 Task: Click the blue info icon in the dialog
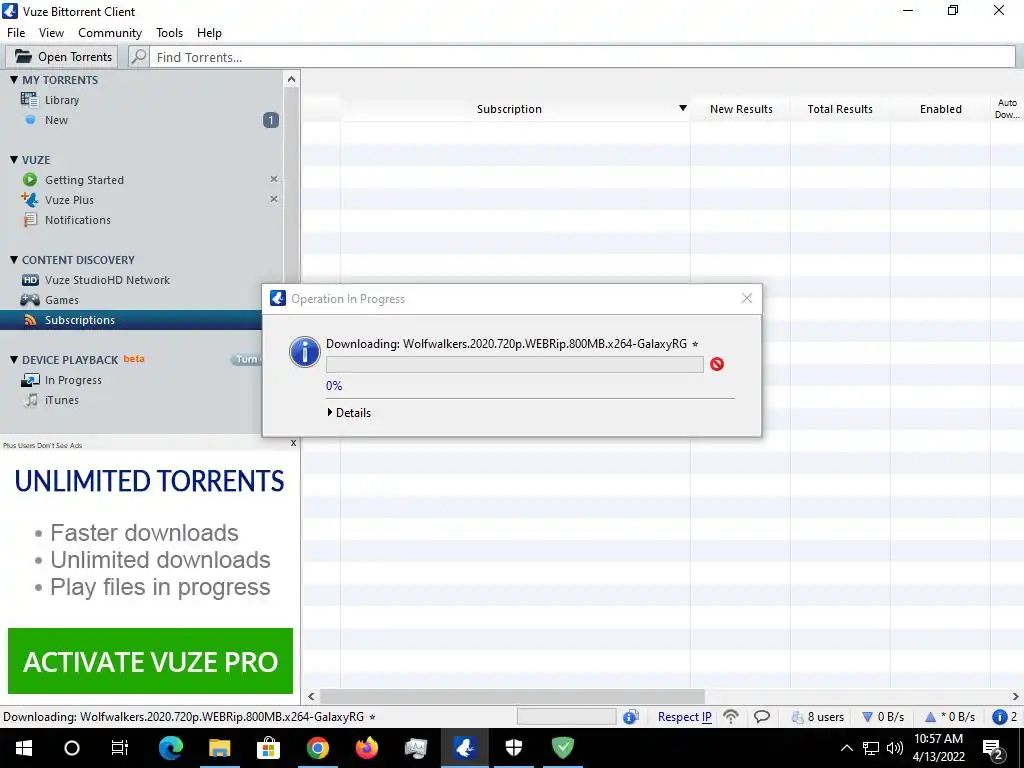coord(304,352)
